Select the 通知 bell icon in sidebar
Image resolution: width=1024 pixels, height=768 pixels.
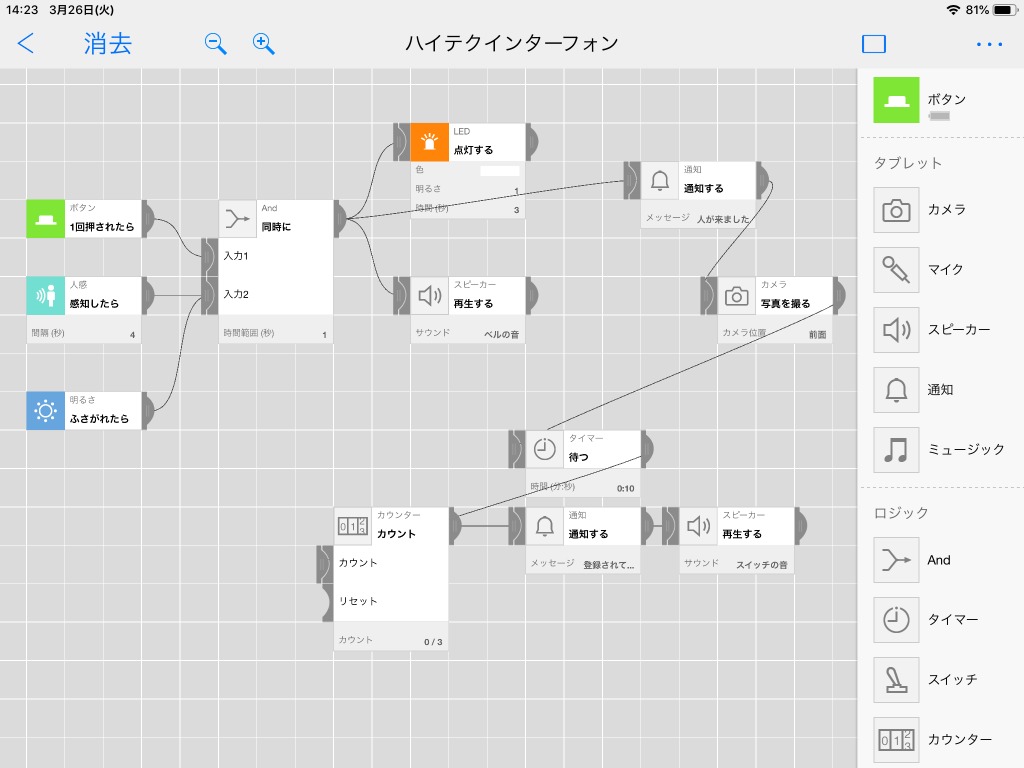pos(896,390)
